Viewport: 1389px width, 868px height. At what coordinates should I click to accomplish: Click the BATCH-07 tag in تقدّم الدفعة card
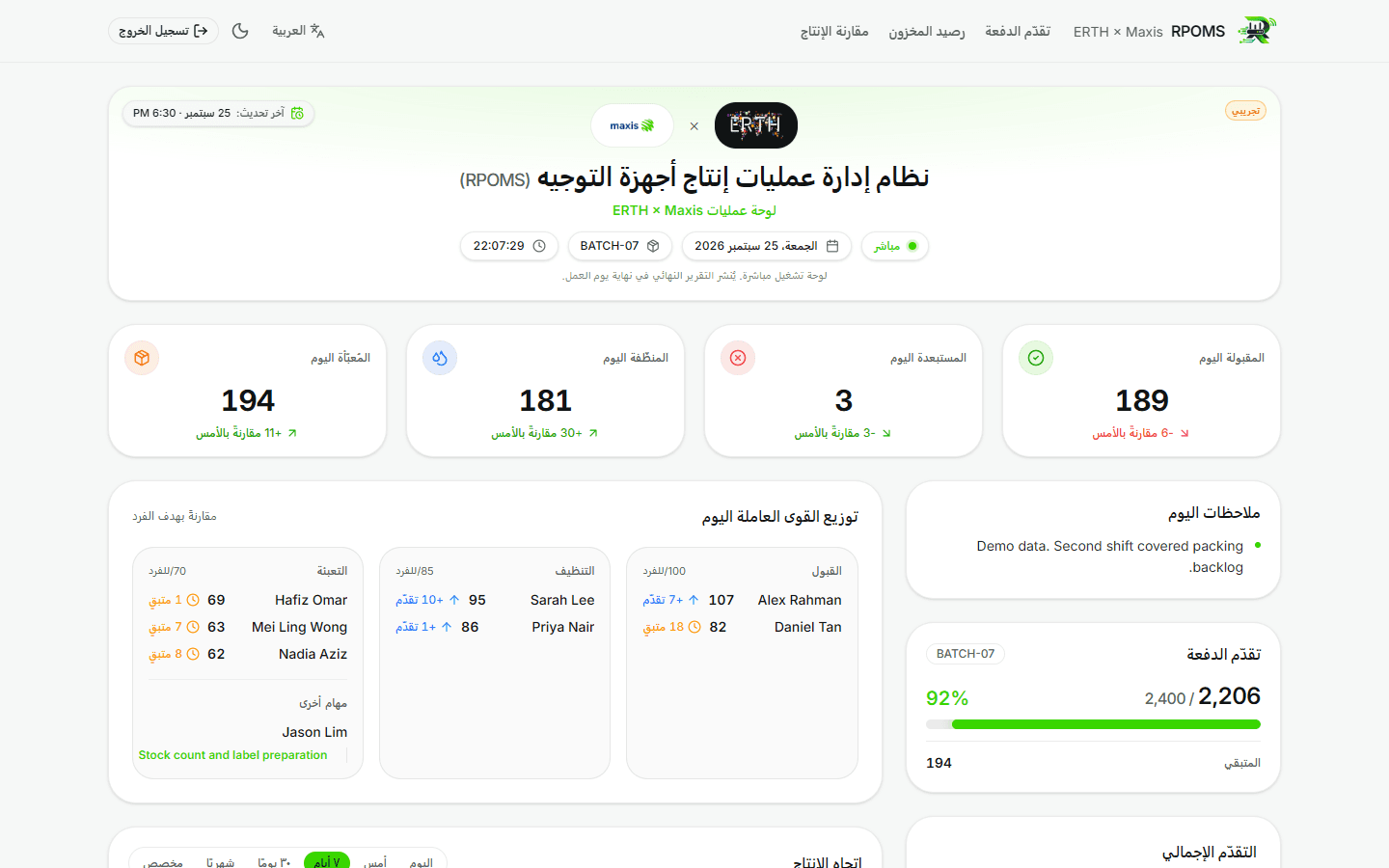[966, 654]
